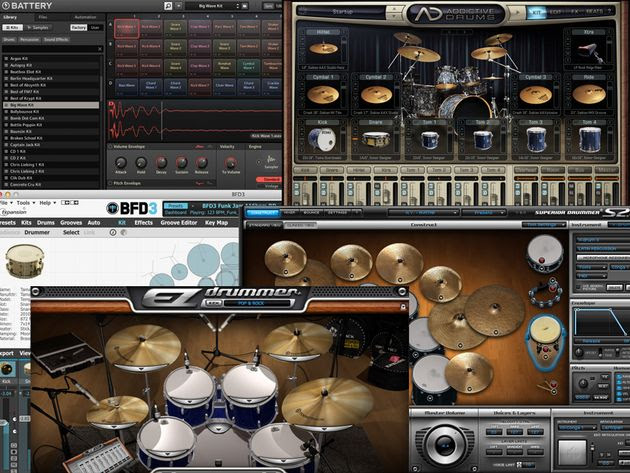Switch to the Files tab in Battery
This screenshot has width=630, height=473.
[x=43, y=17]
